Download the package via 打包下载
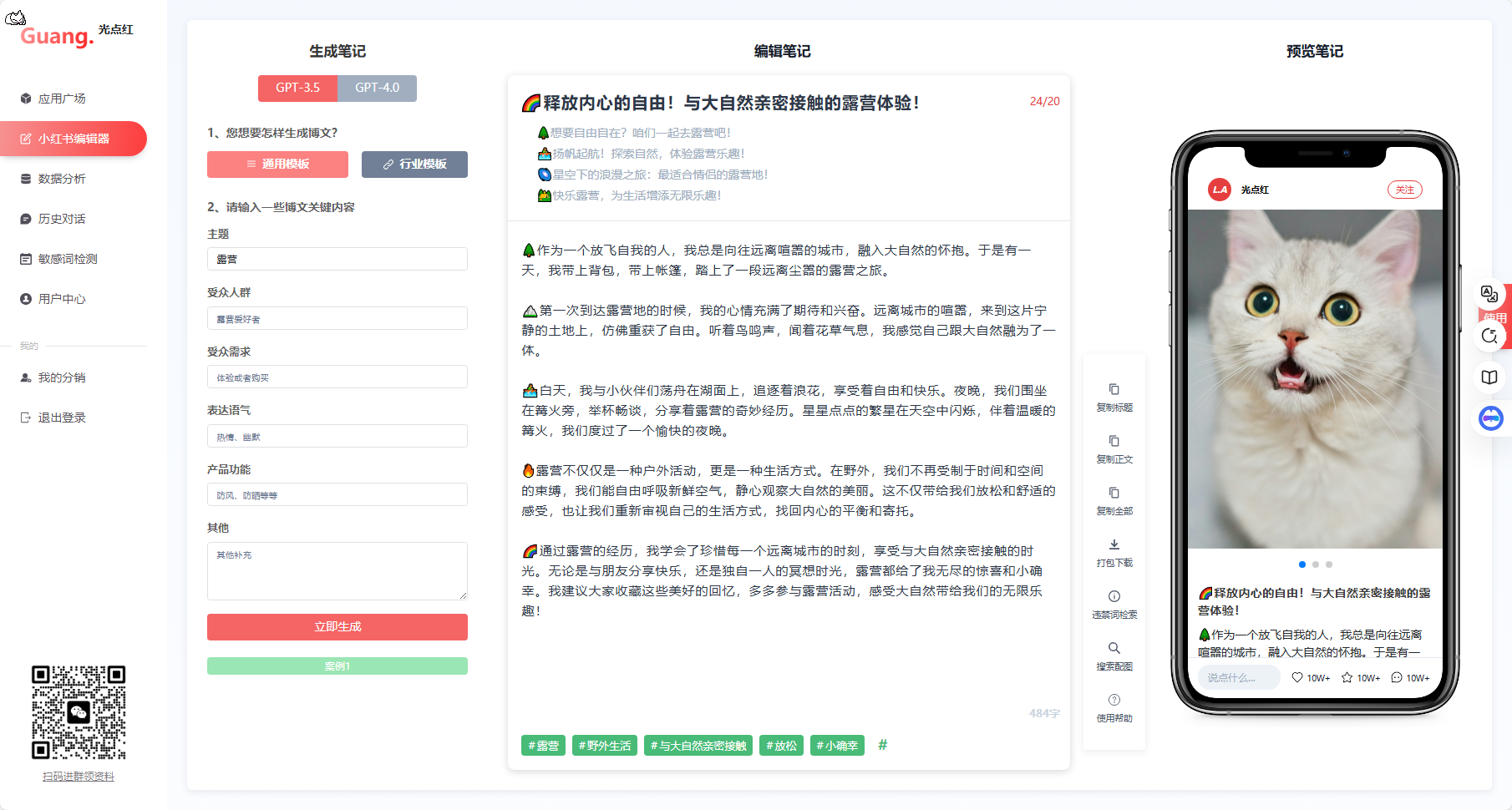The height and width of the screenshot is (810, 1512). pyautogui.click(x=1114, y=545)
